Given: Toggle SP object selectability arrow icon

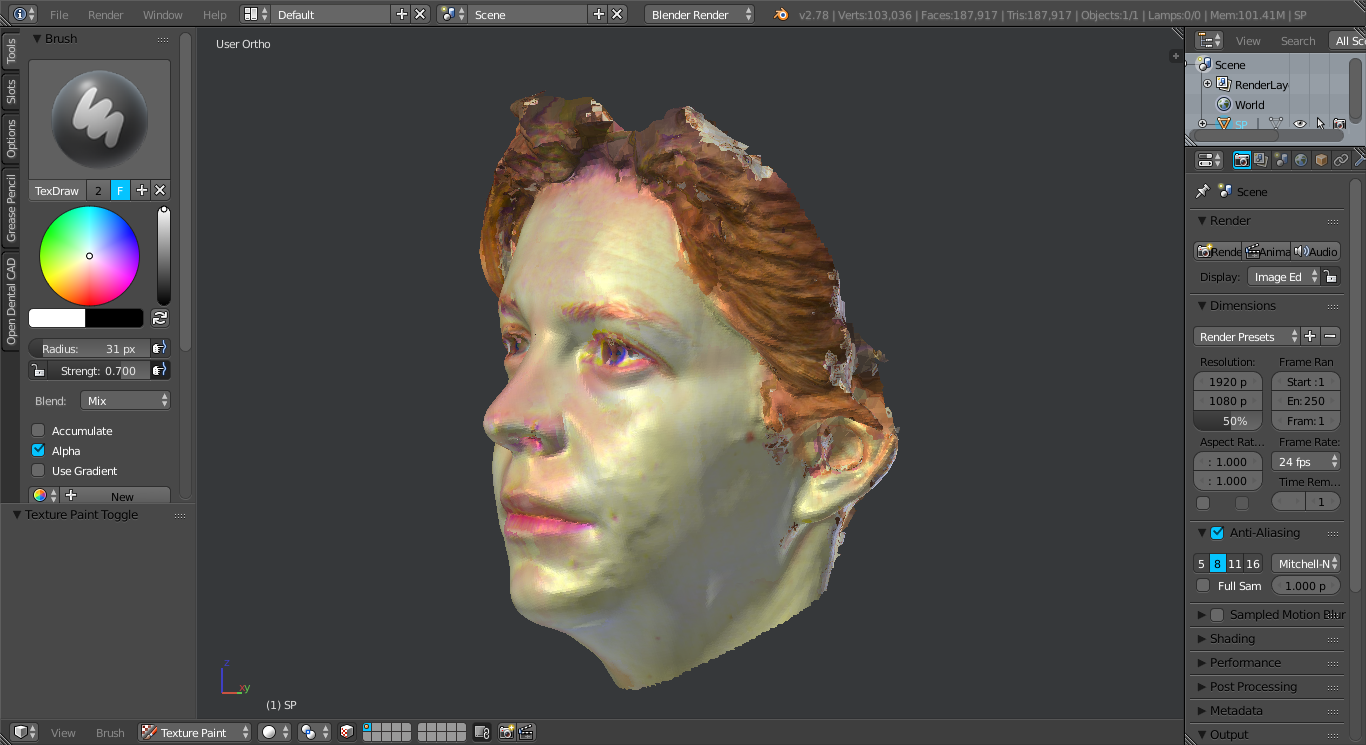Looking at the screenshot, I should 1320,124.
